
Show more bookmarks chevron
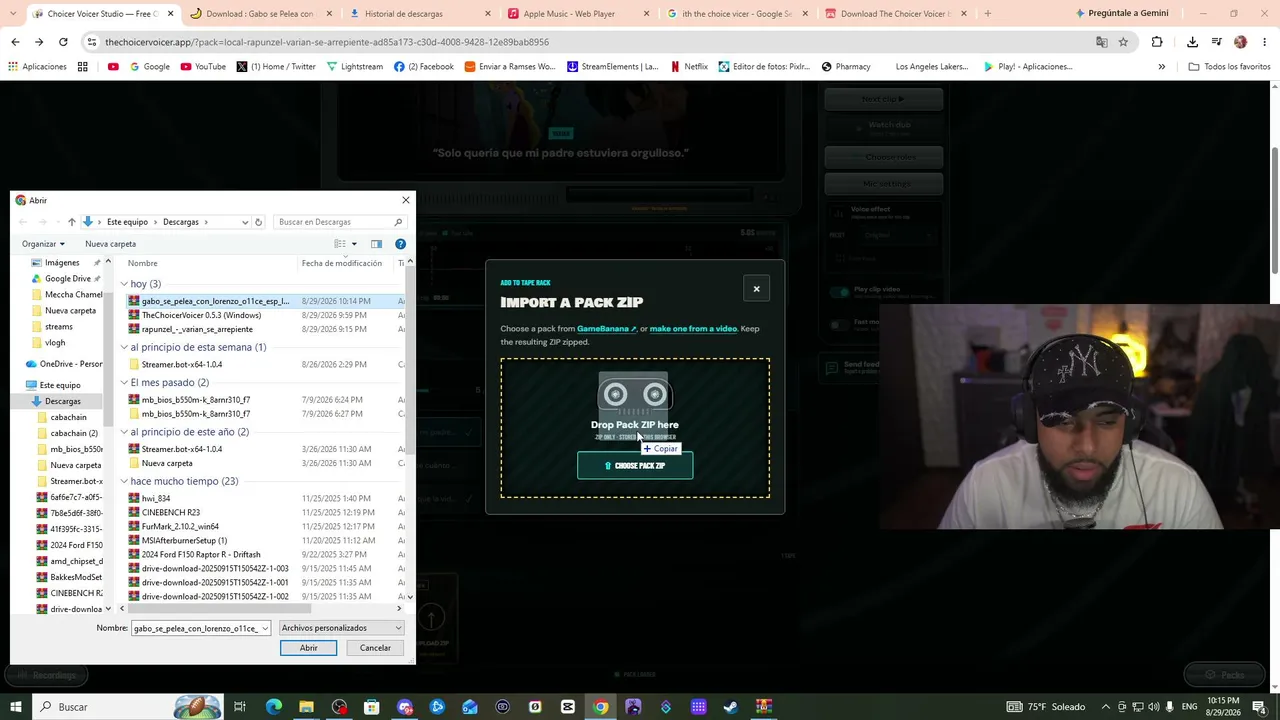(x=1161, y=67)
